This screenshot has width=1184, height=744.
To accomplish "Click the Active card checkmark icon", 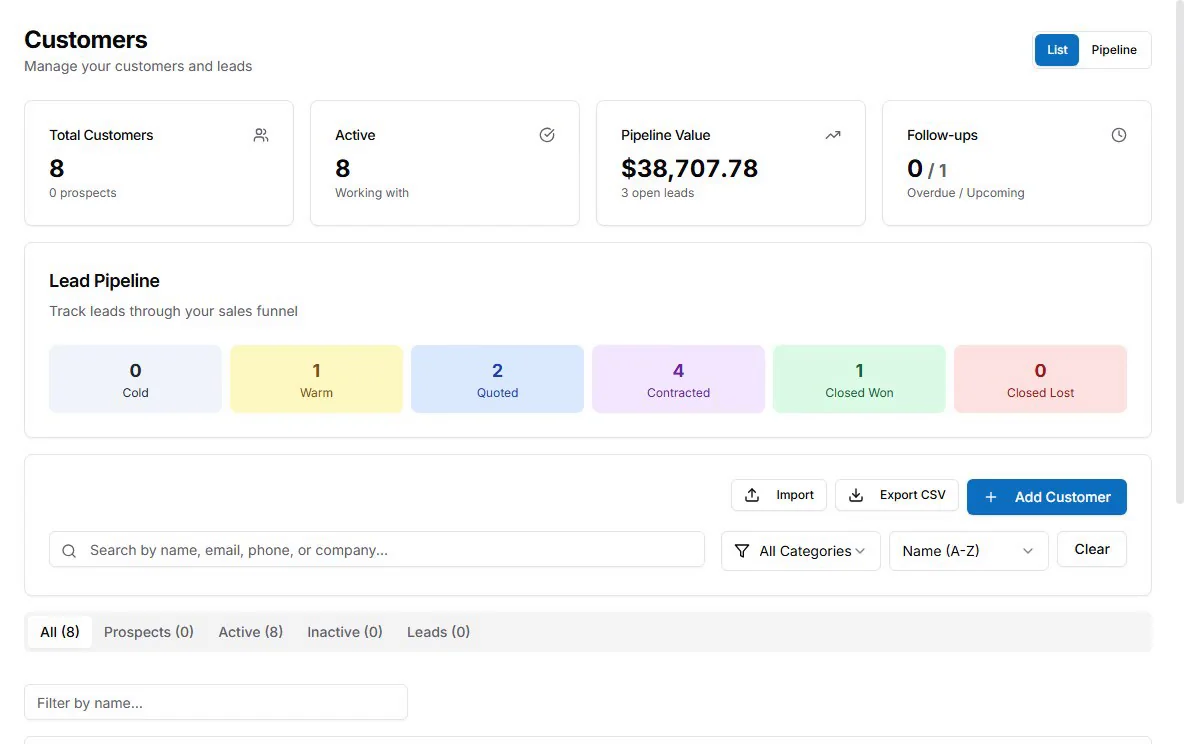I will coord(547,135).
